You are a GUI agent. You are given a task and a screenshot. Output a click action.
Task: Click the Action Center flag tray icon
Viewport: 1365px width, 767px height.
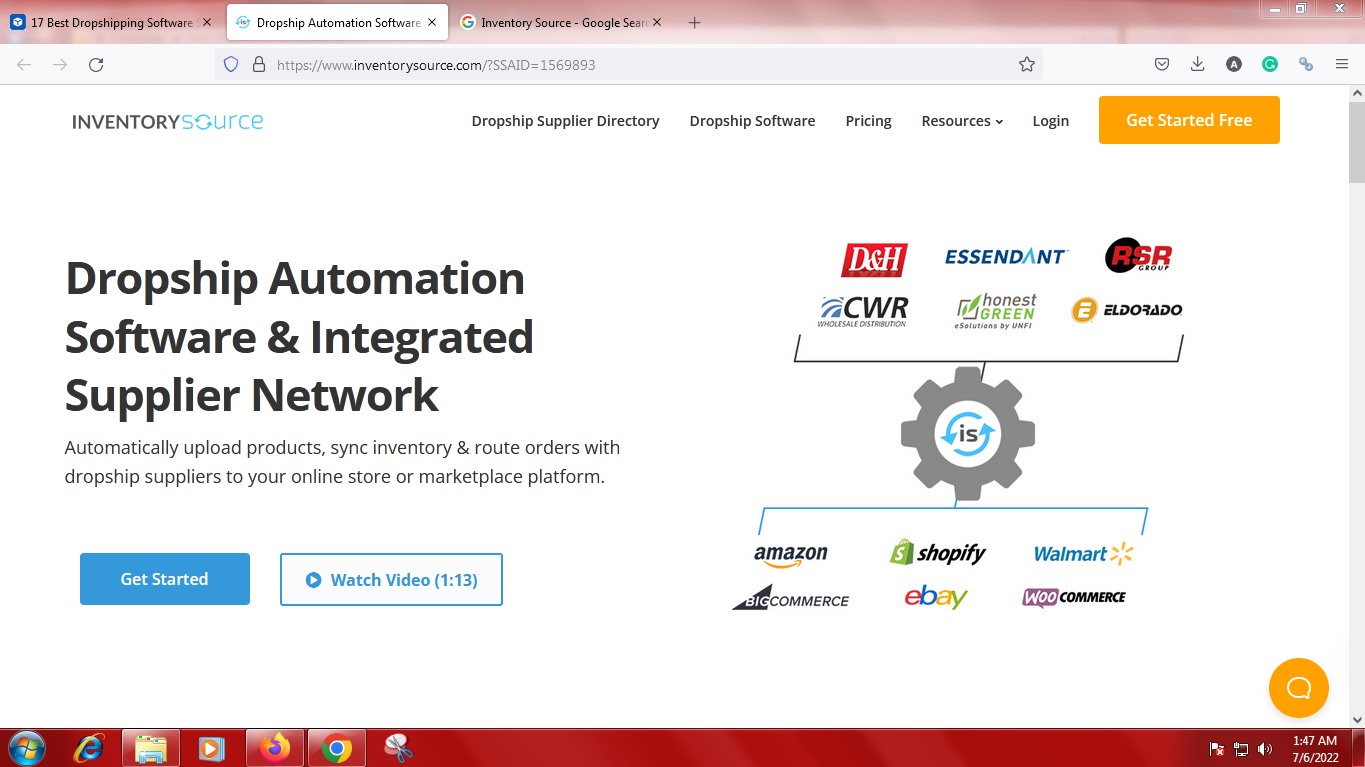coord(1217,748)
